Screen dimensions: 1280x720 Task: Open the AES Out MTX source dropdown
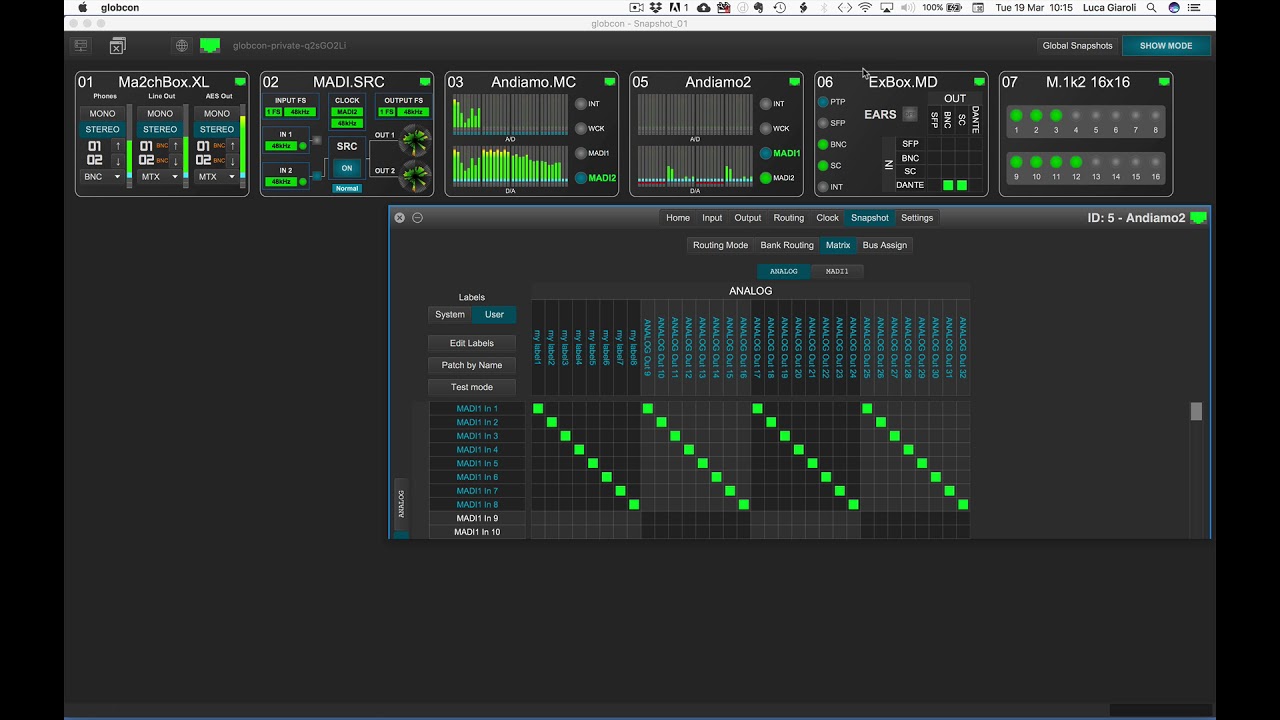tap(217, 177)
